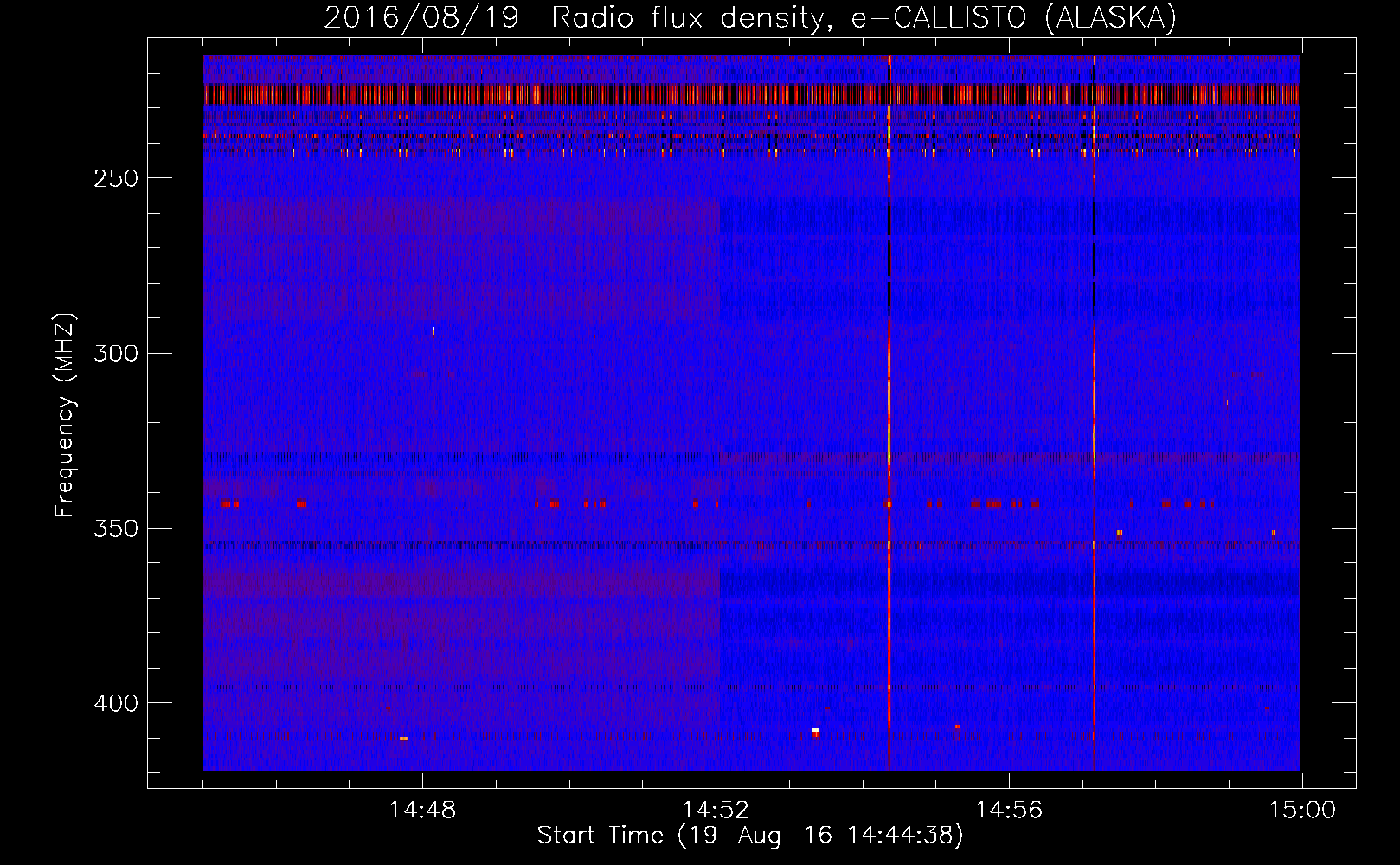
Task: Click the 'Frequency (MHZ)' axis label
Action: pyautogui.click(x=65, y=414)
